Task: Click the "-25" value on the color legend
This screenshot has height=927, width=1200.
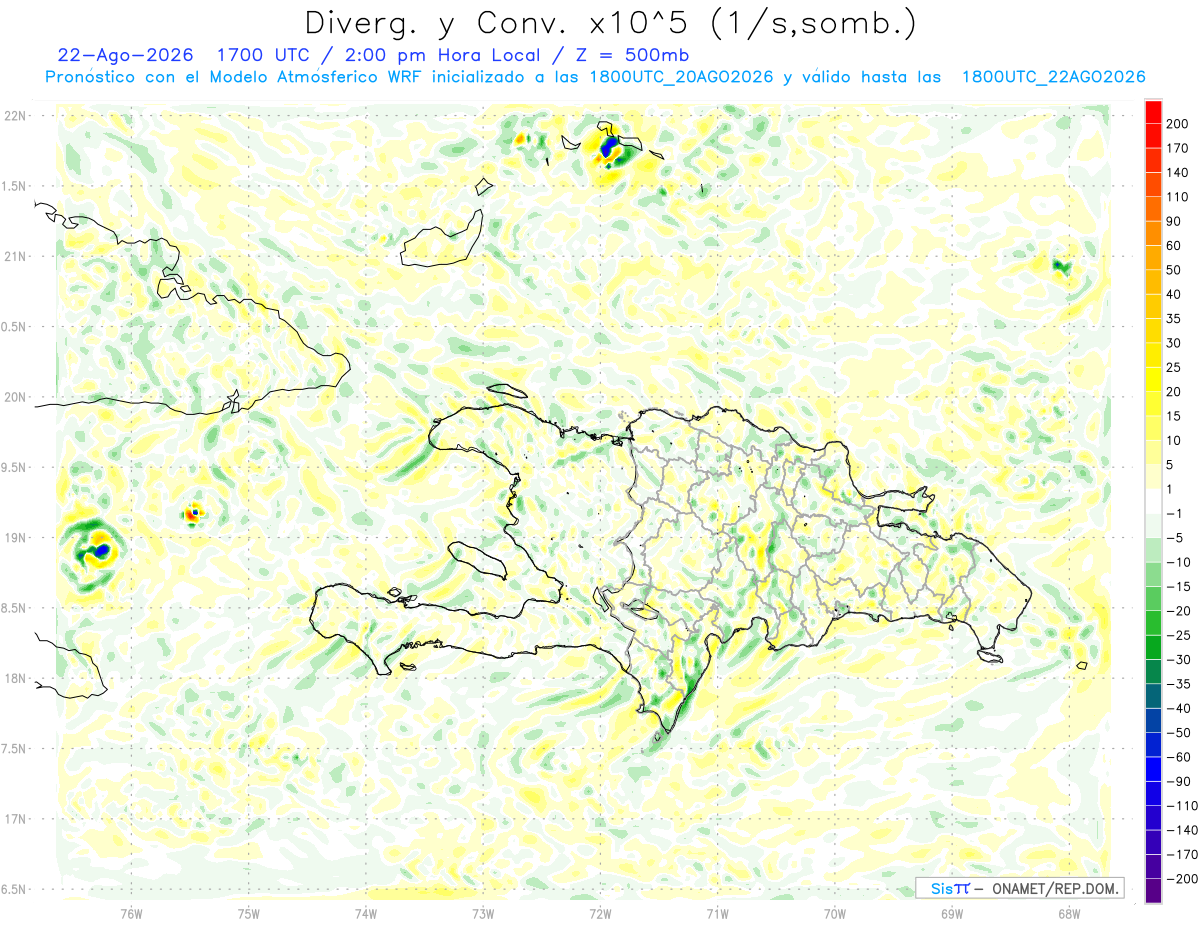Action: 1177,635
